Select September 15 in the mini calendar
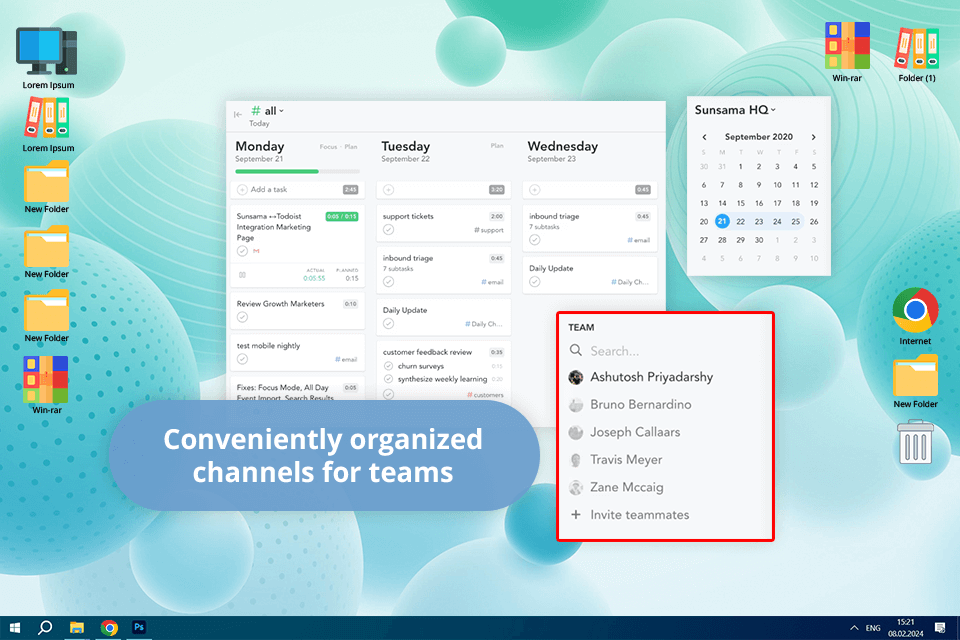 740,203
